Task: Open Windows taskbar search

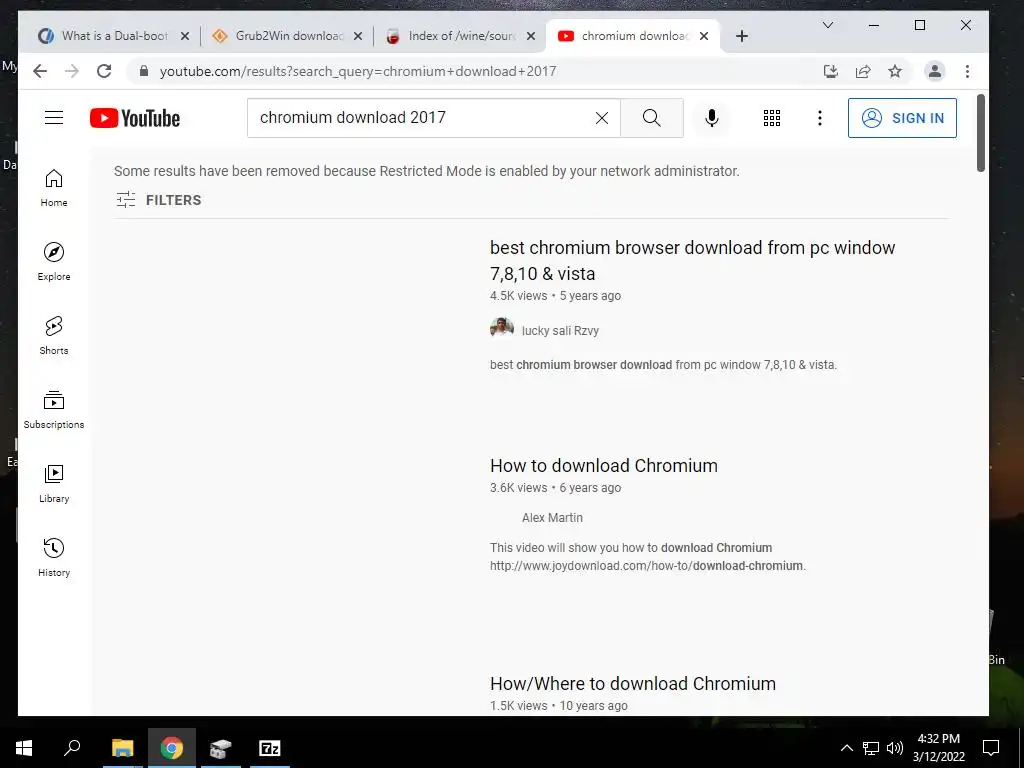Action: pyautogui.click(x=72, y=748)
